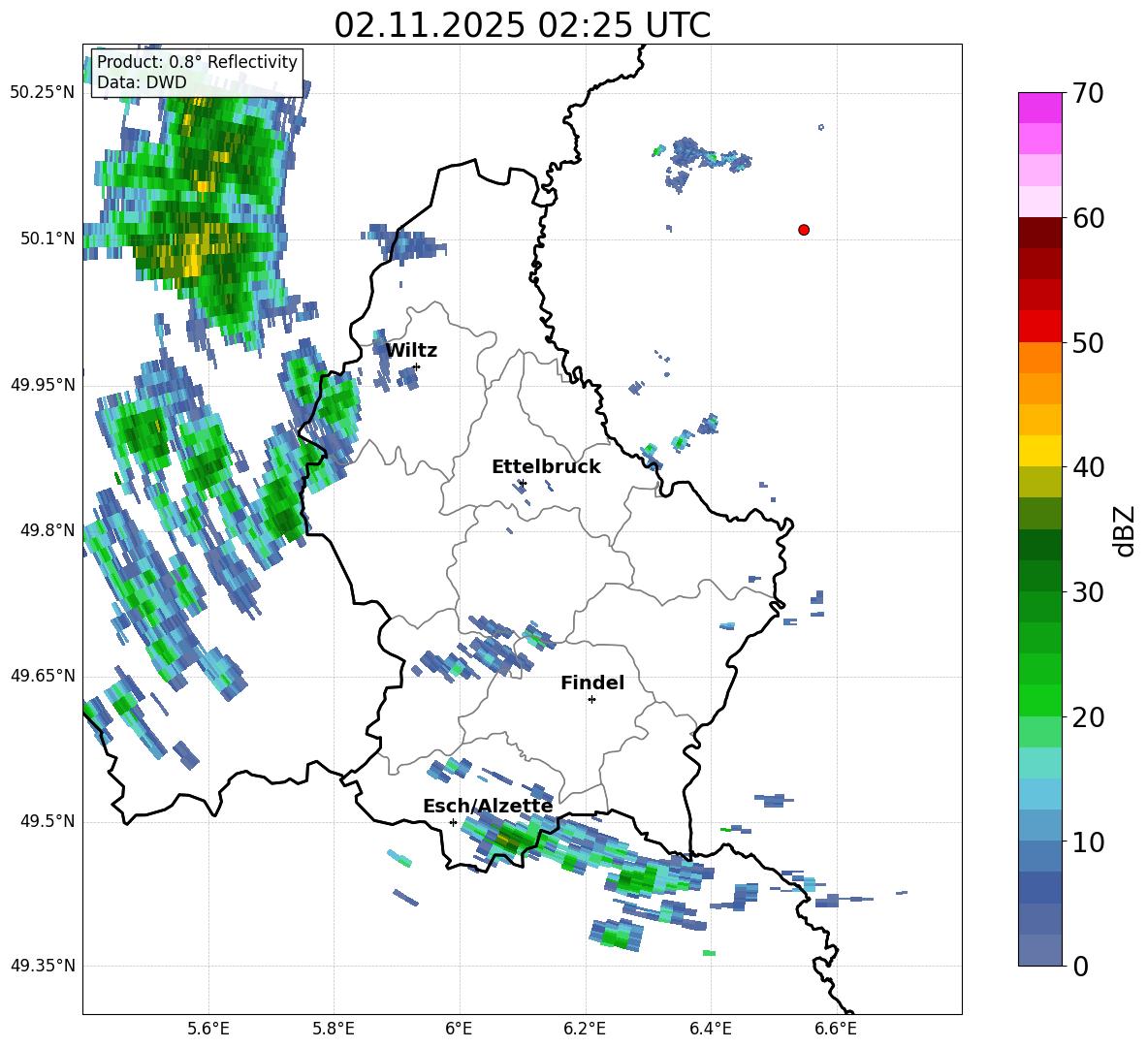Viewport: 1148px width, 1048px height.
Task: Click the Product: 0.8° Reflectivity text
Action: [x=197, y=61]
